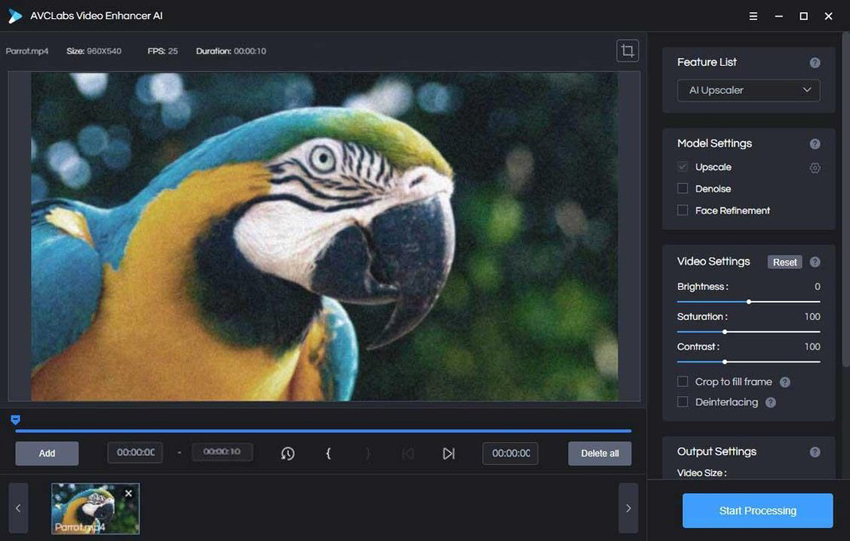
Task: Click Output Settings help icon
Action: (814, 452)
